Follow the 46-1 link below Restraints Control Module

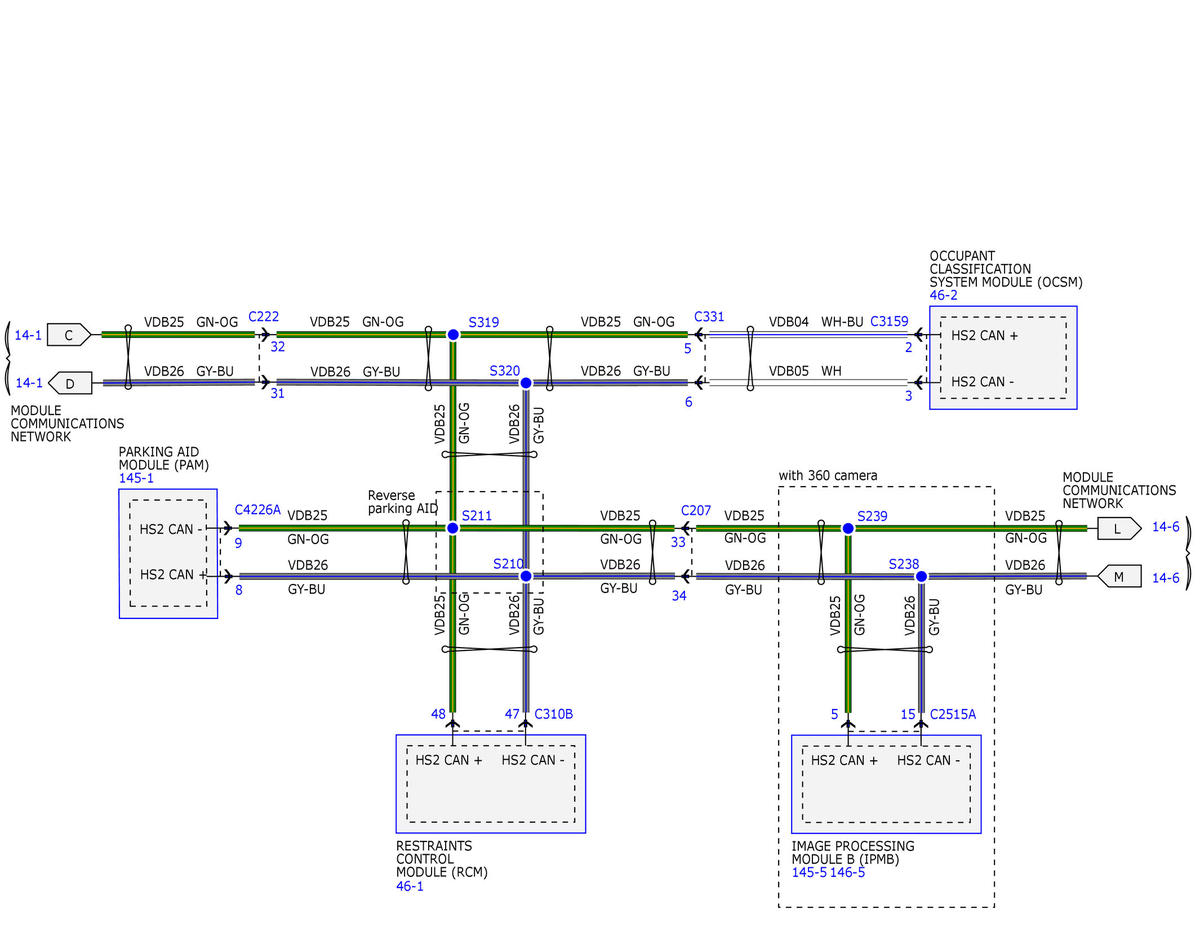(x=410, y=886)
